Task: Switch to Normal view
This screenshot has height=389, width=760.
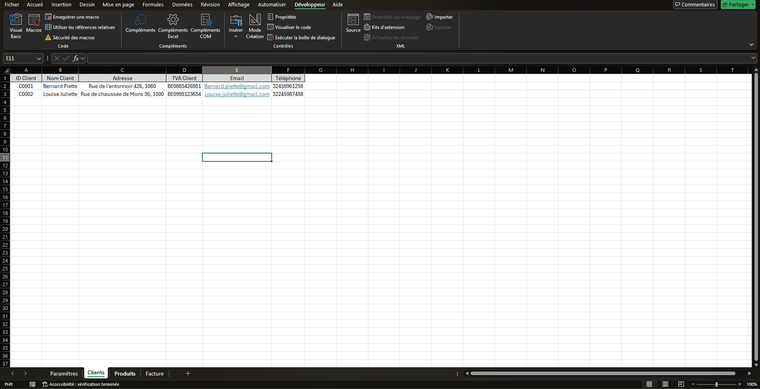Action: (x=649, y=384)
